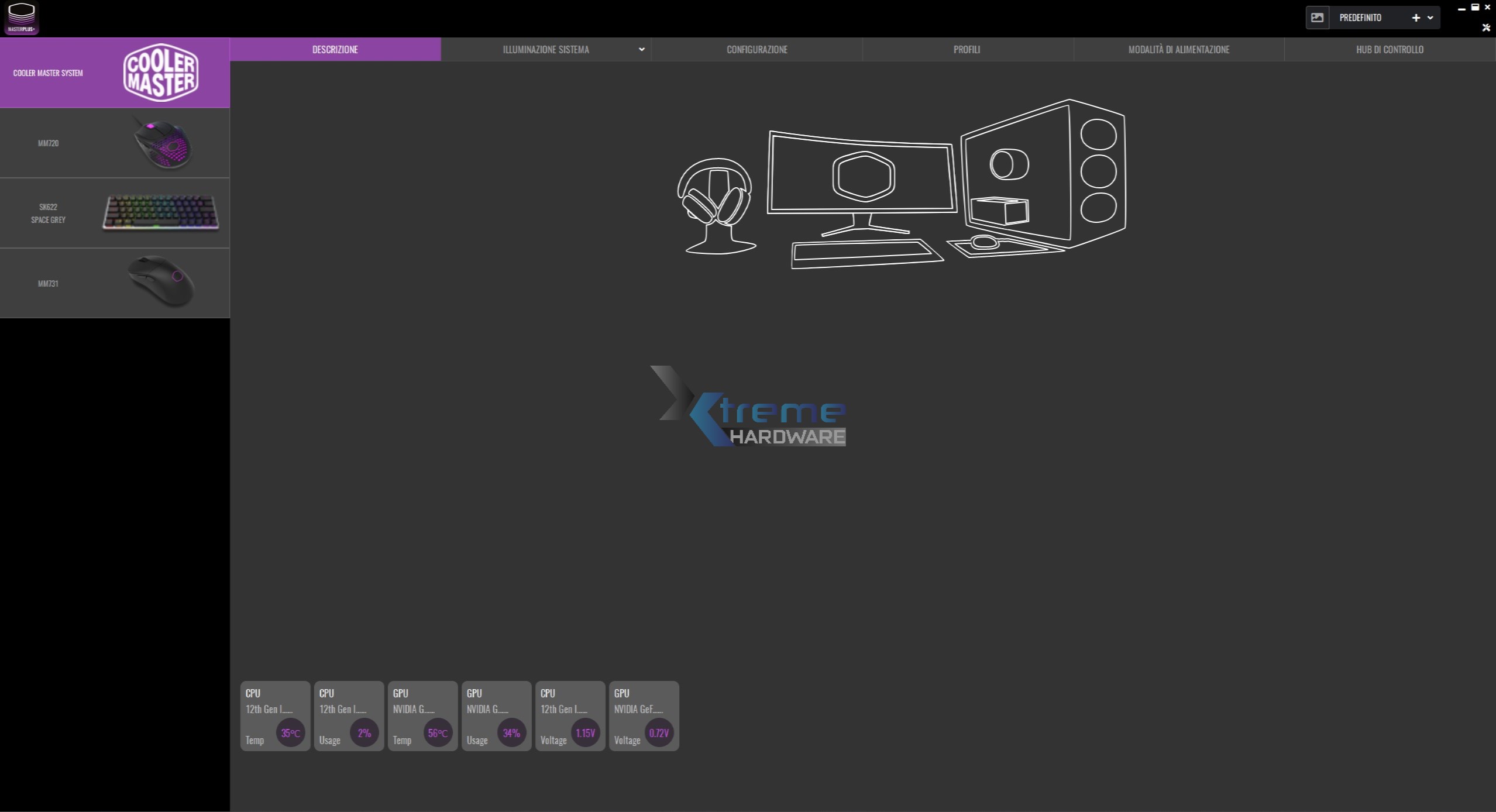Go to Modalità di Alimentazione tab

click(1178, 50)
